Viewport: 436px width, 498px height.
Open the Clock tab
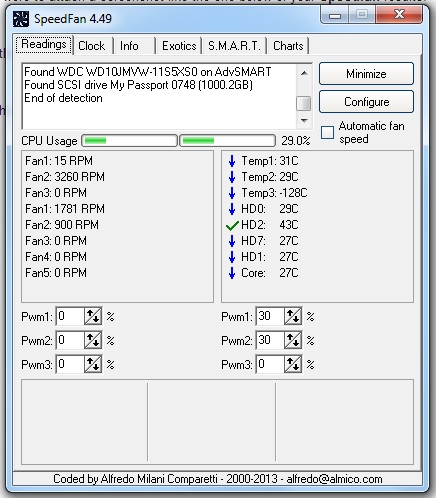coord(92,46)
